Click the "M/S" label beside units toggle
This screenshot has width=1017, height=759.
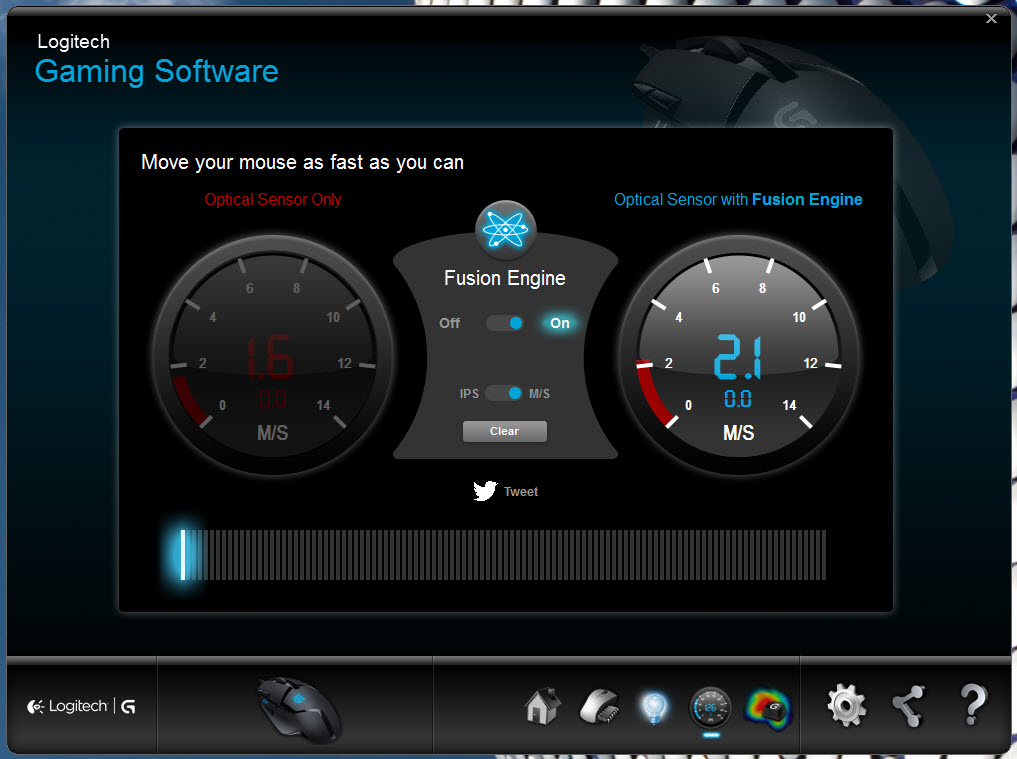(540, 394)
